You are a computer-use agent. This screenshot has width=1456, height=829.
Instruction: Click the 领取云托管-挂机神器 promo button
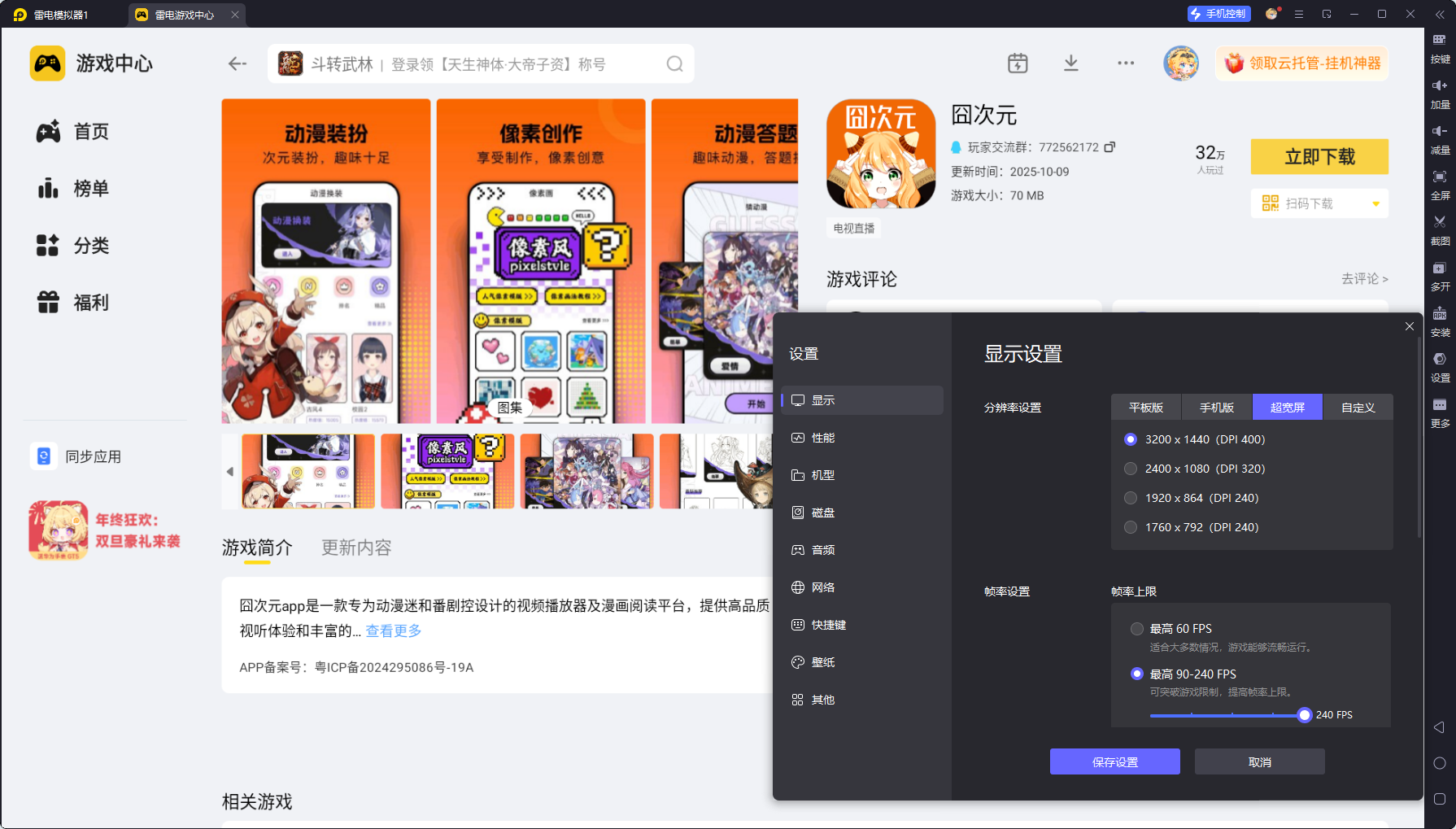coord(1302,63)
